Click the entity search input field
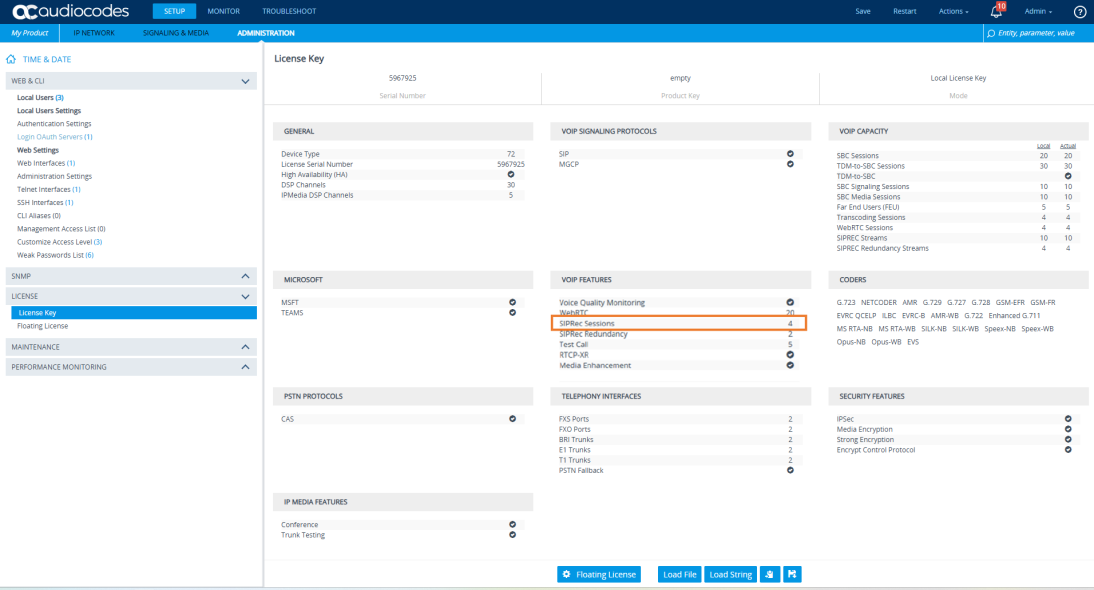The image size is (1094, 590). coord(1038,33)
